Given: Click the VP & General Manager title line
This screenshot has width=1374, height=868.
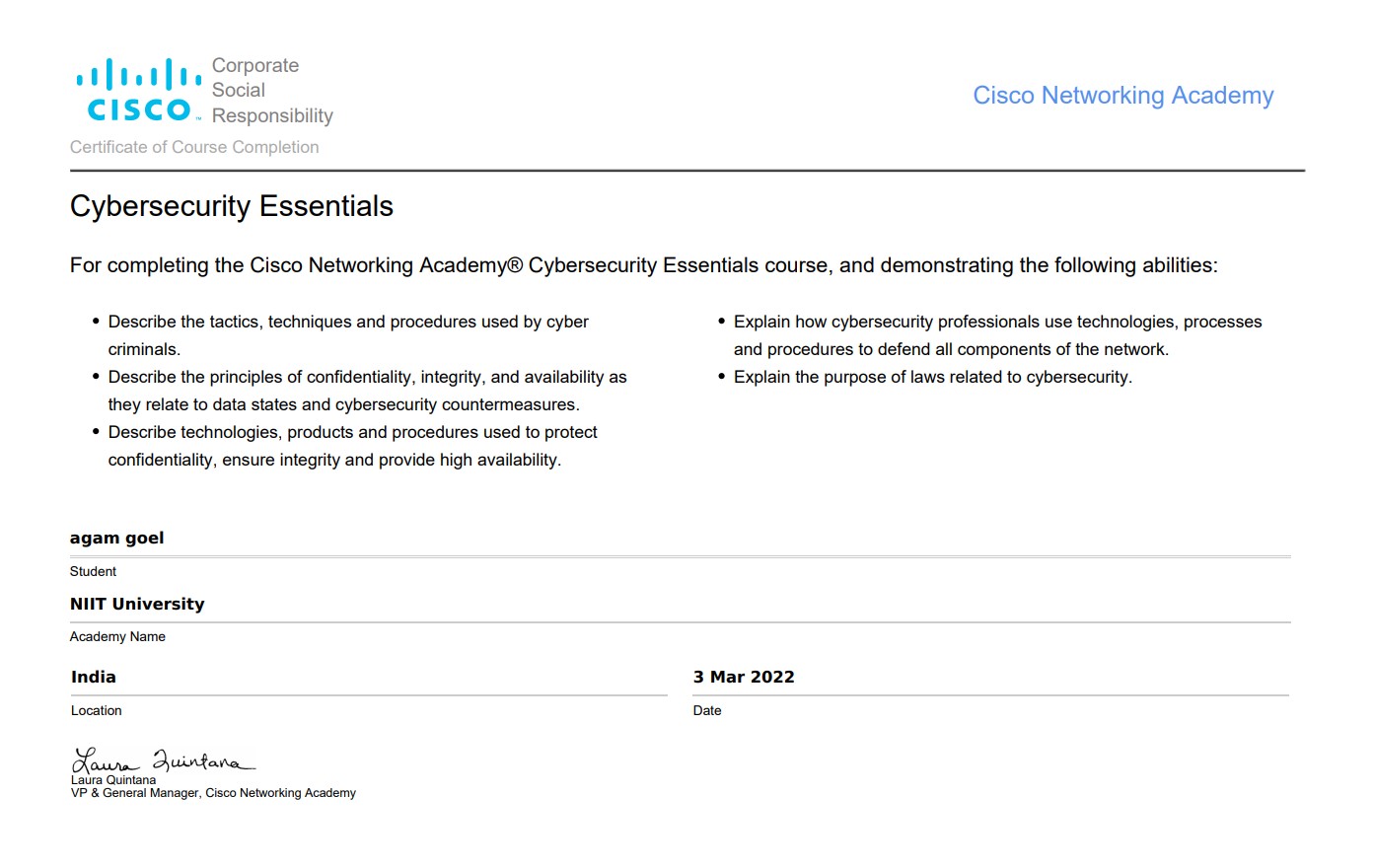Looking at the screenshot, I should point(213,793).
